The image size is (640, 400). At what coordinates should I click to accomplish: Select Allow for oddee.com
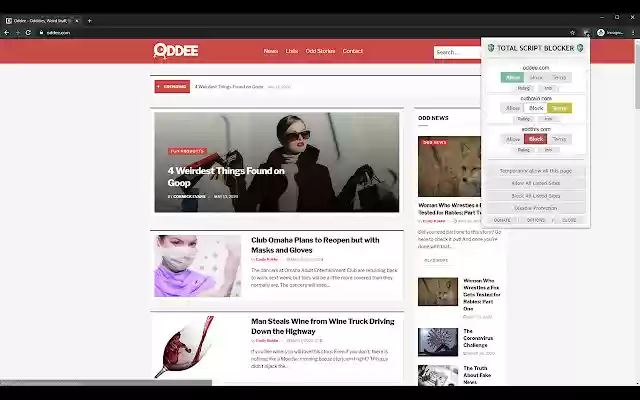[513, 77]
